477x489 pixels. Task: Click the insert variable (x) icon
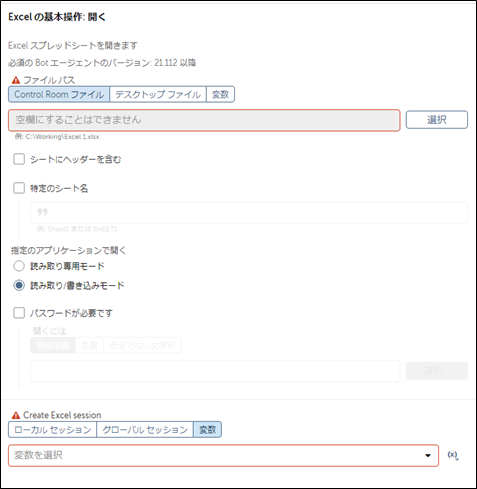pyautogui.click(x=453, y=455)
